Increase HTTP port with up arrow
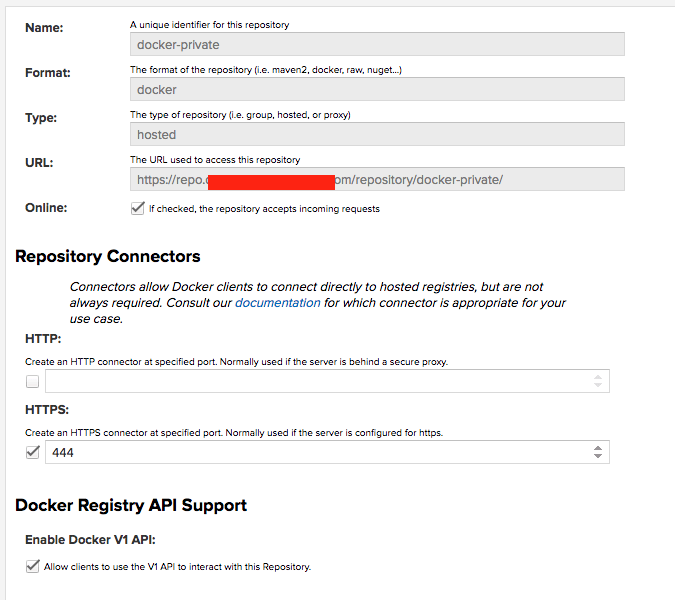Image resolution: width=675 pixels, height=600 pixels. pos(597,376)
